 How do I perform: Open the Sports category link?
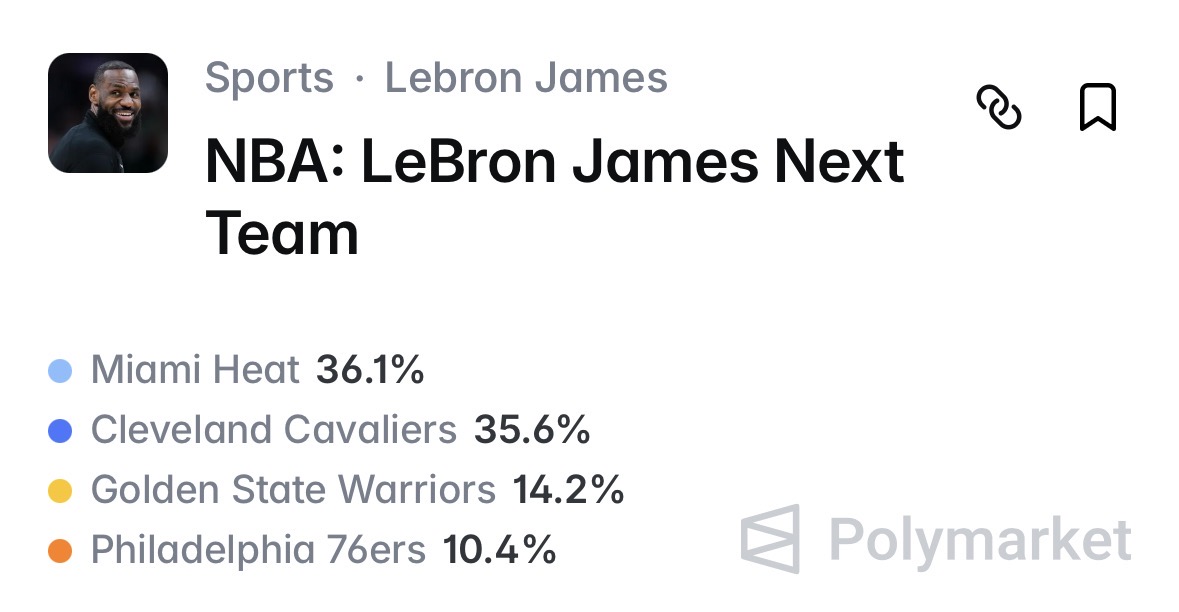(269, 77)
